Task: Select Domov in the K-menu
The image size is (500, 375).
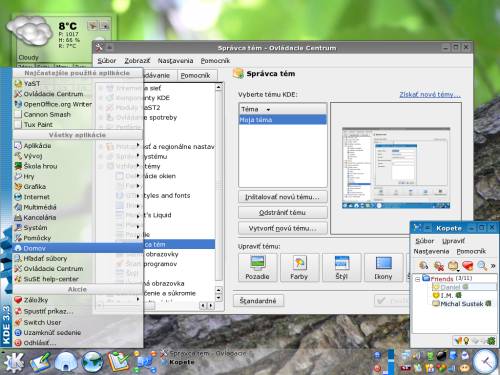Action: (78, 248)
